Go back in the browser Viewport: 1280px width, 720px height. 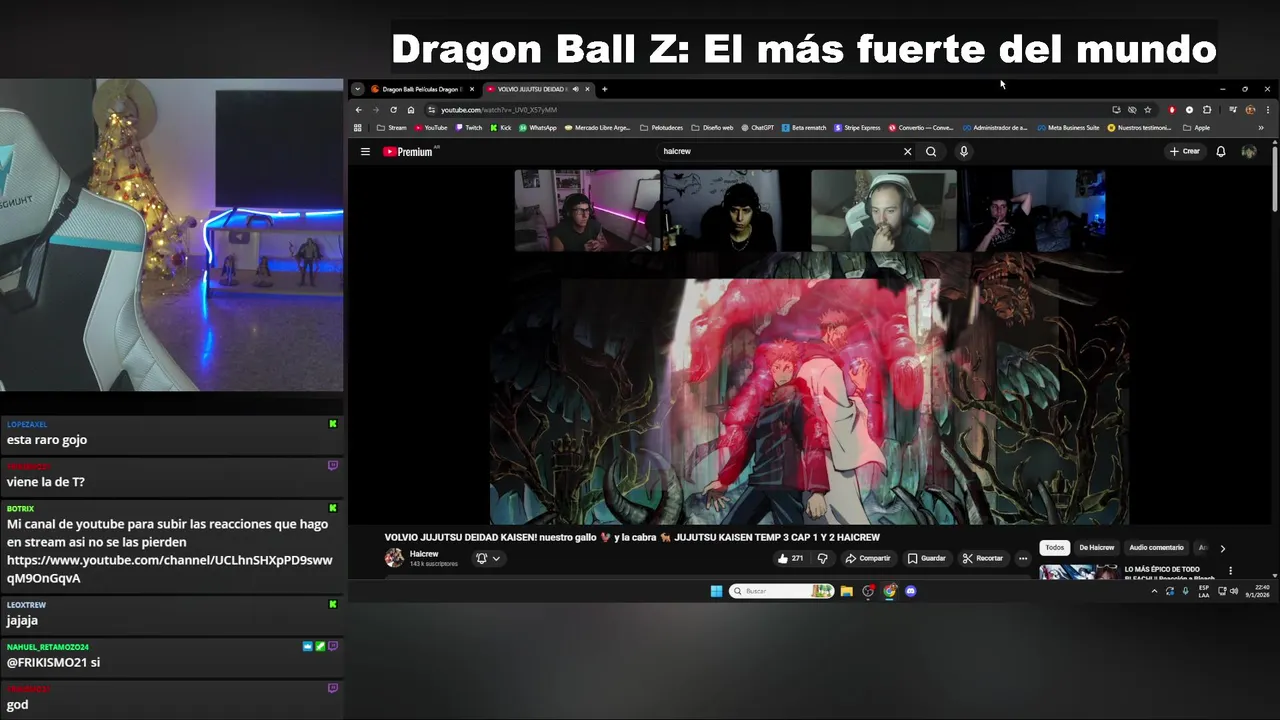pos(359,110)
